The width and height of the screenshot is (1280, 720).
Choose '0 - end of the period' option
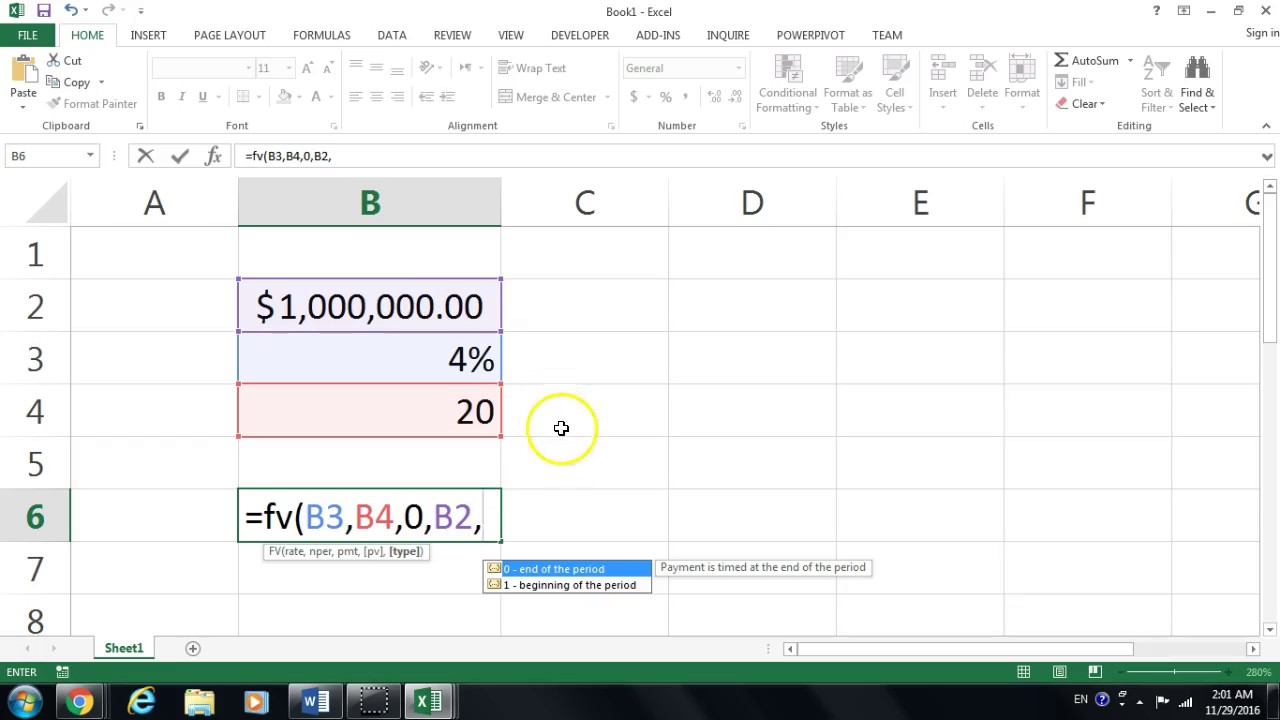(x=567, y=569)
